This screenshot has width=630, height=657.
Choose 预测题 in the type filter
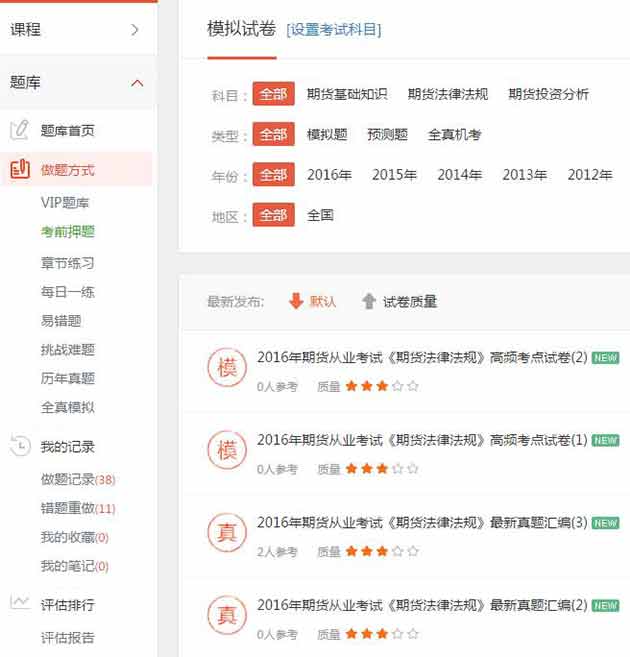tap(387, 134)
